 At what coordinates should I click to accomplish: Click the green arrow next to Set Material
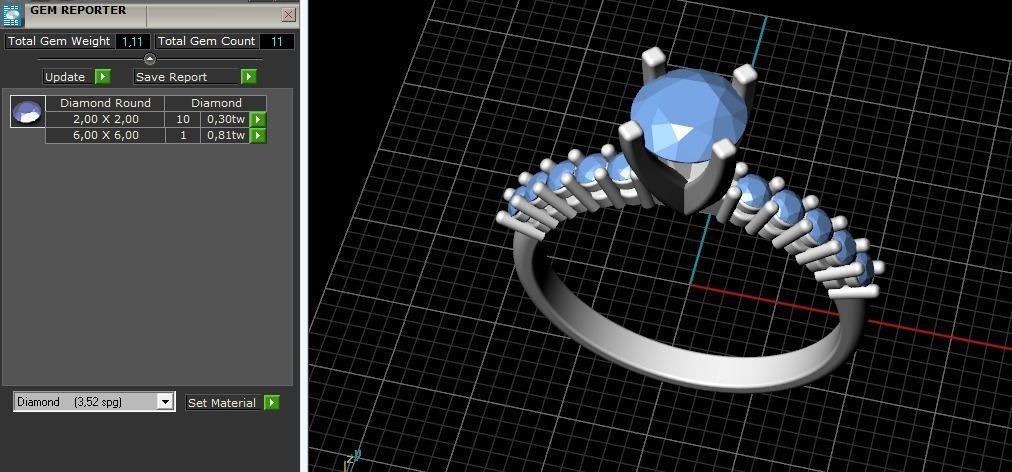(272, 403)
